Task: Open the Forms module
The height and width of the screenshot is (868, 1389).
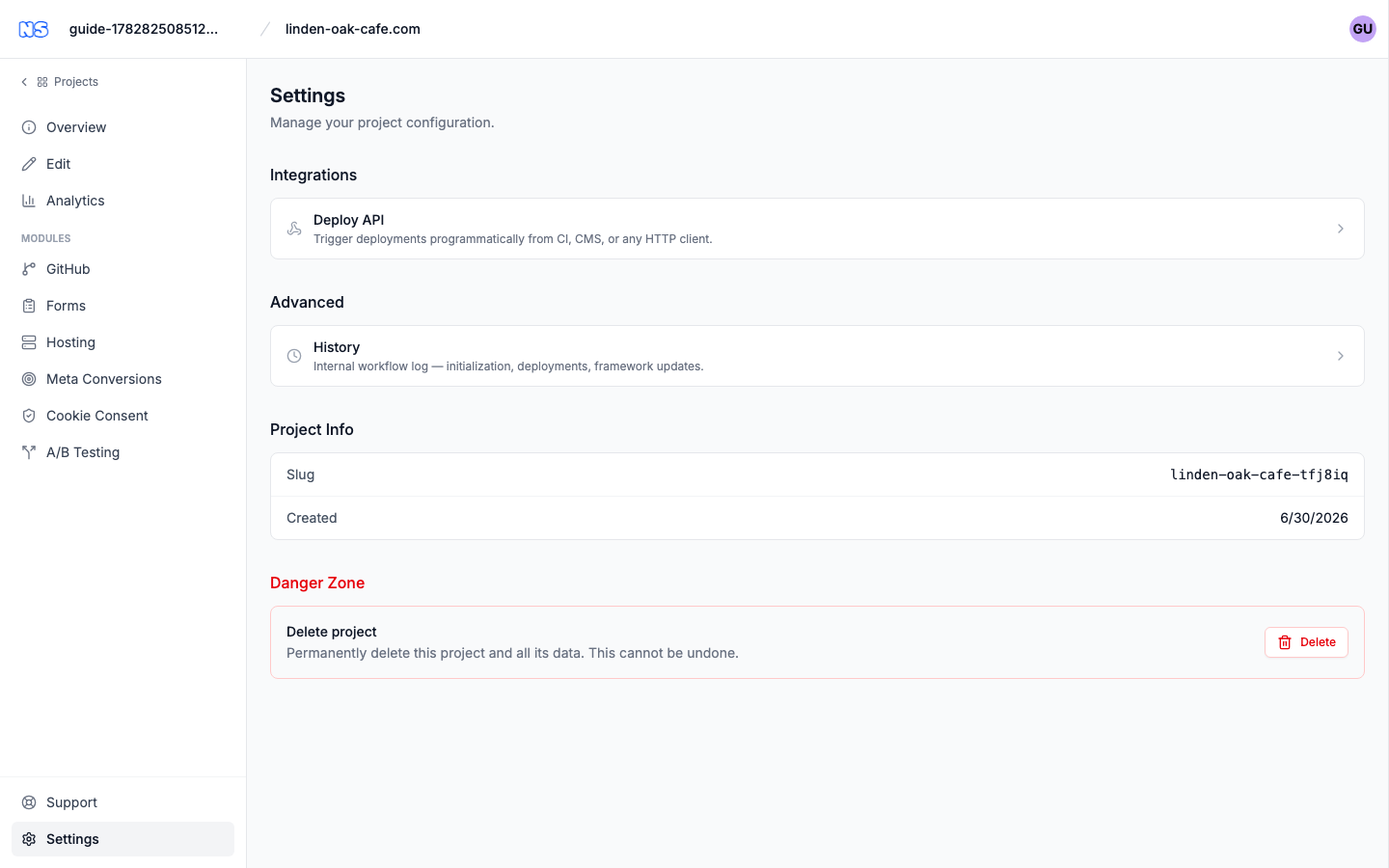Action: tap(123, 306)
